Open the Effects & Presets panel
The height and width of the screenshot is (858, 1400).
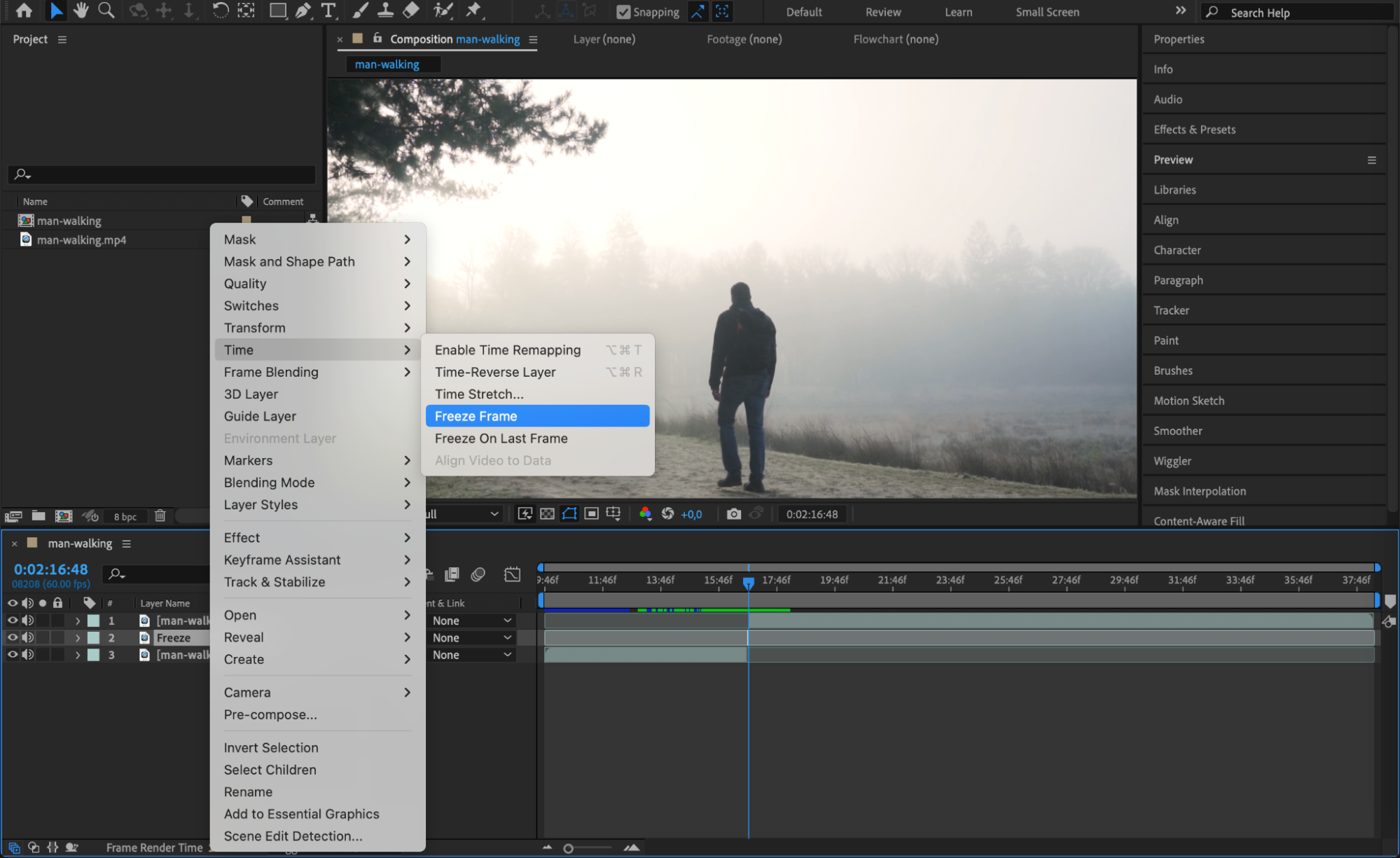click(1194, 130)
